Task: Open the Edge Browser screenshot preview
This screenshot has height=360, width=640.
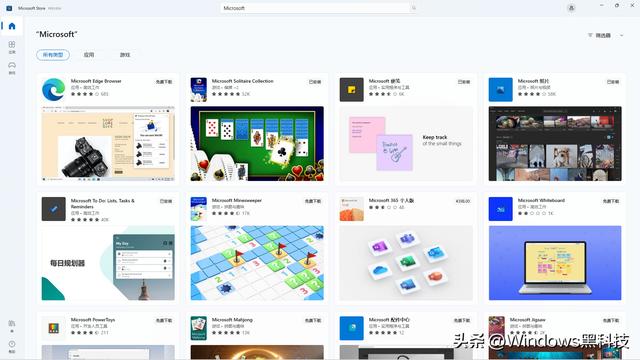Action: pos(108,144)
